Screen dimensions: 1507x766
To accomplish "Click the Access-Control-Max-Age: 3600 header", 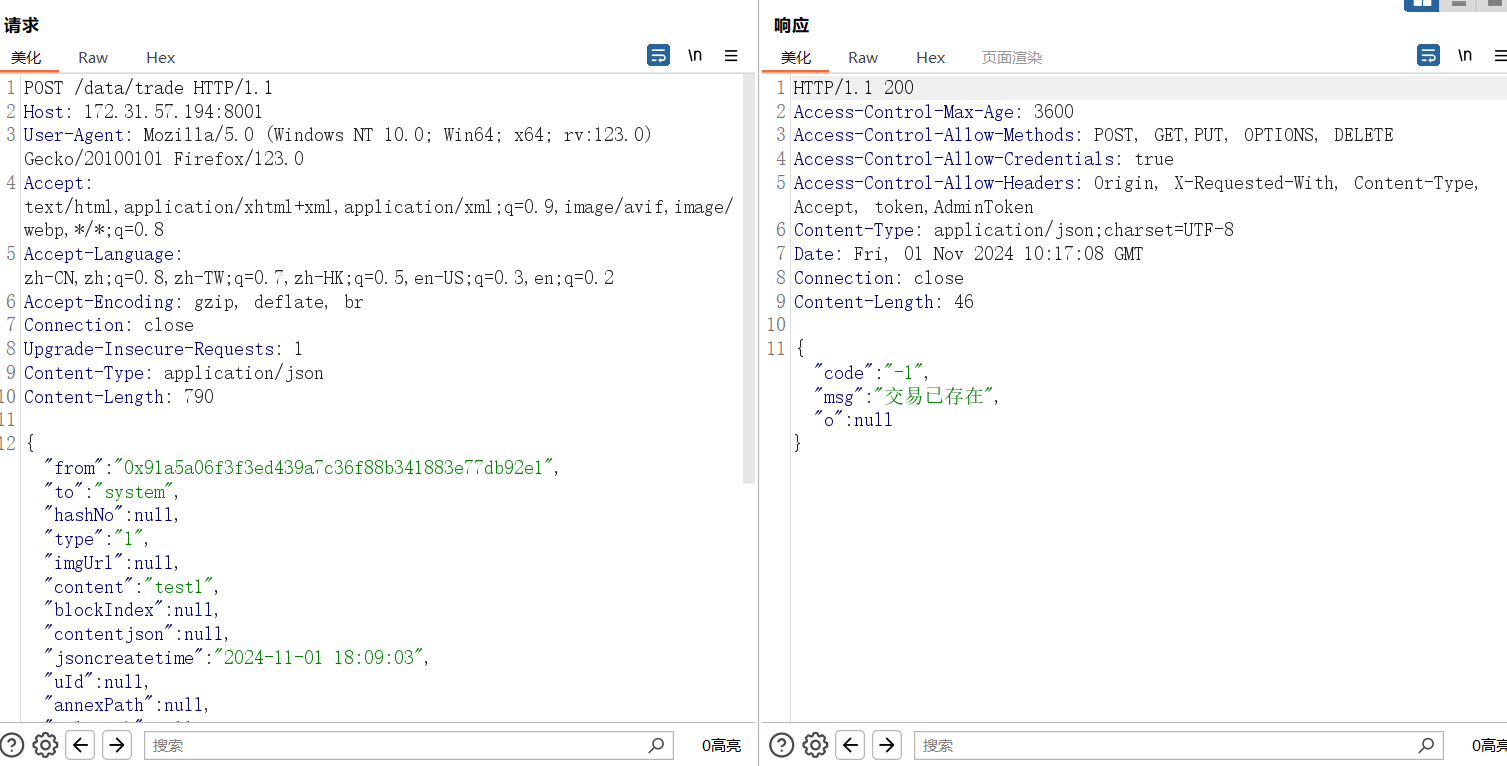I will point(934,112).
